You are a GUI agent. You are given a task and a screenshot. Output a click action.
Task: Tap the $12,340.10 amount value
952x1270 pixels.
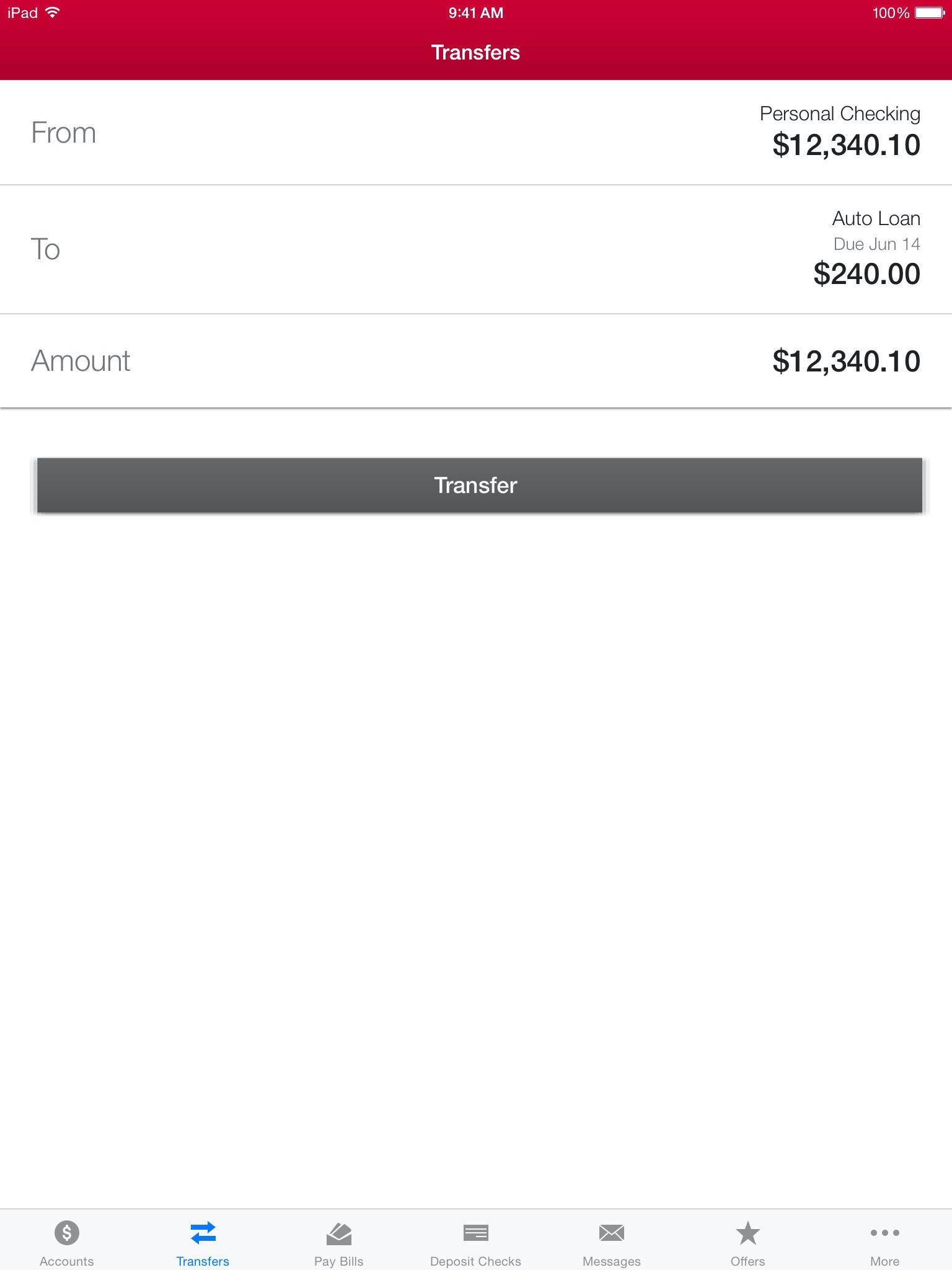coord(846,361)
